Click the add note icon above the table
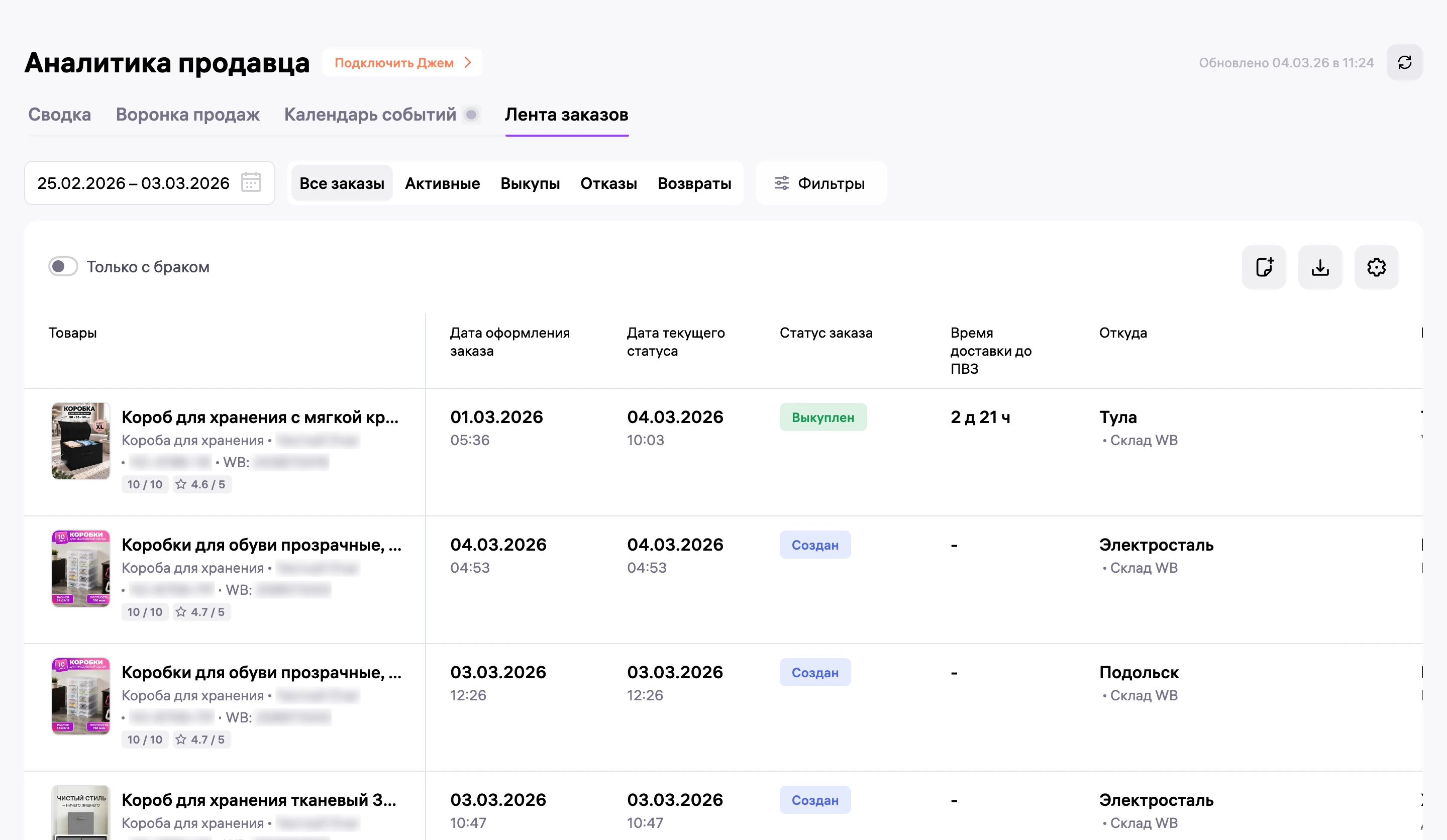Viewport: 1447px width, 840px height. (x=1264, y=267)
